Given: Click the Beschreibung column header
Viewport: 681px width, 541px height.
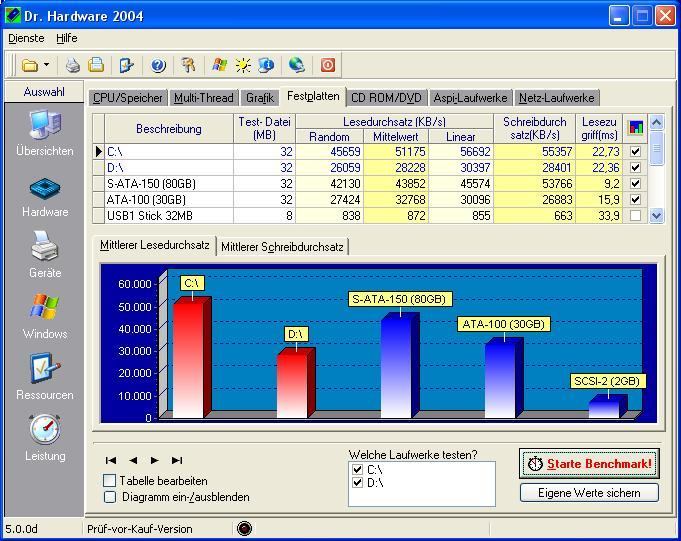Looking at the screenshot, I should (169, 129).
